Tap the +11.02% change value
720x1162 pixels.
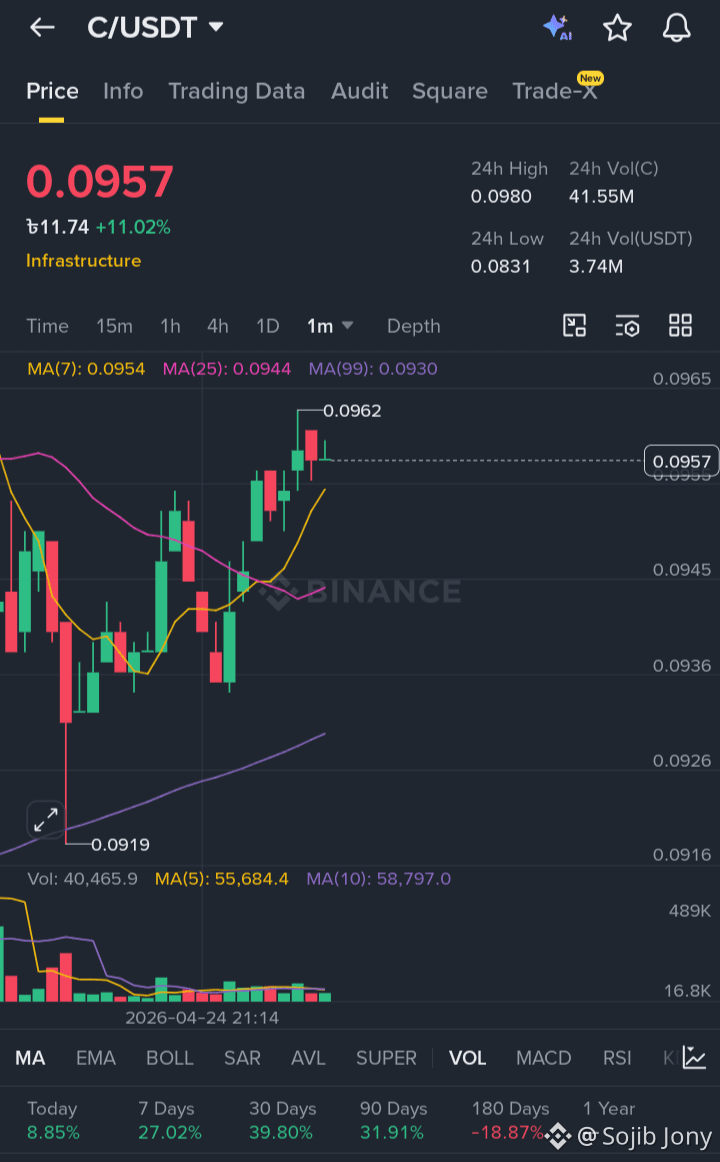click(x=133, y=227)
